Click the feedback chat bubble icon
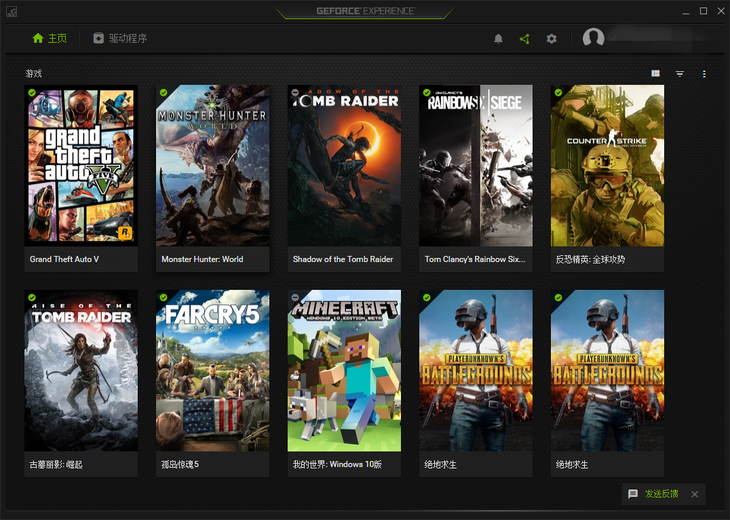 633,494
